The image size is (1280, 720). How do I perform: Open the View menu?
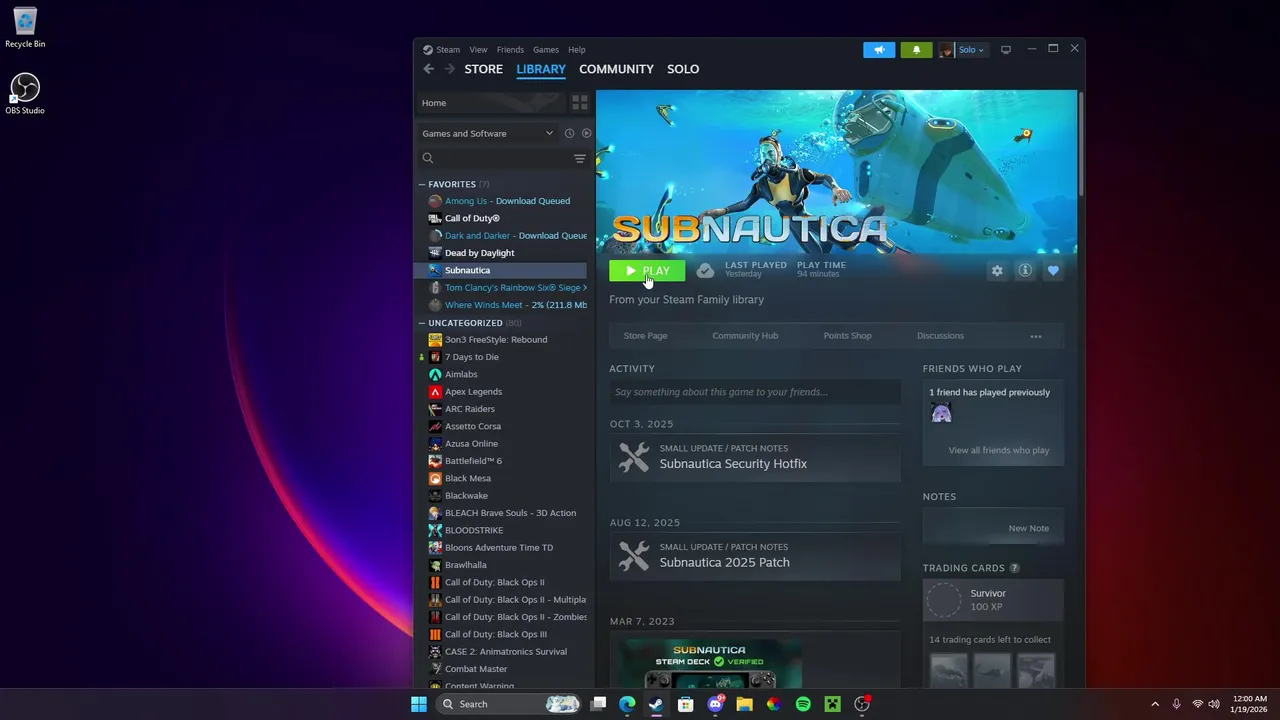pos(479,50)
